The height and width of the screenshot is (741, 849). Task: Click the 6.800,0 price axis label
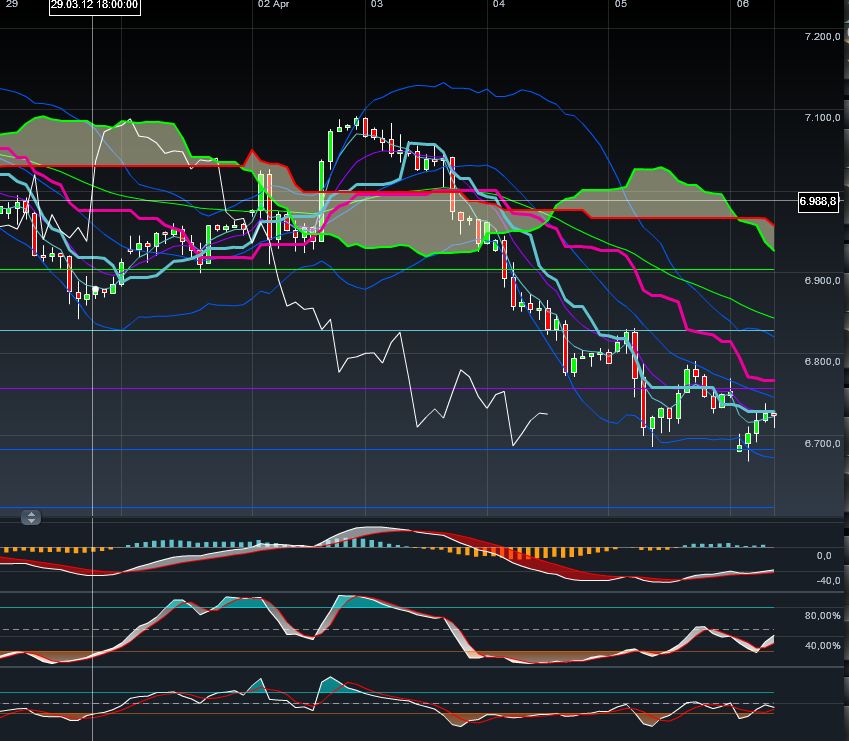pos(822,362)
